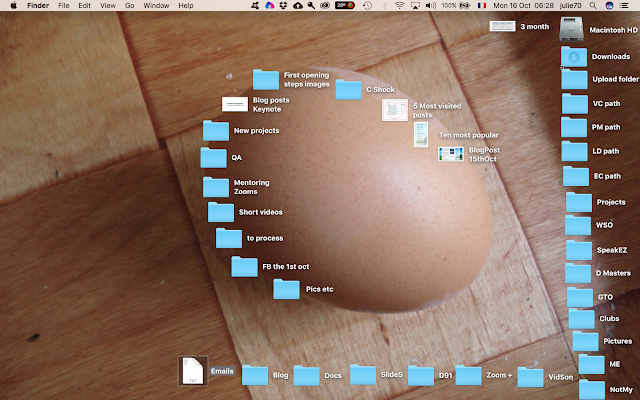The height and width of the screenshot is (400, 640).
Task: Select the FB the 1st oct folder
Action: pos(244,267)
